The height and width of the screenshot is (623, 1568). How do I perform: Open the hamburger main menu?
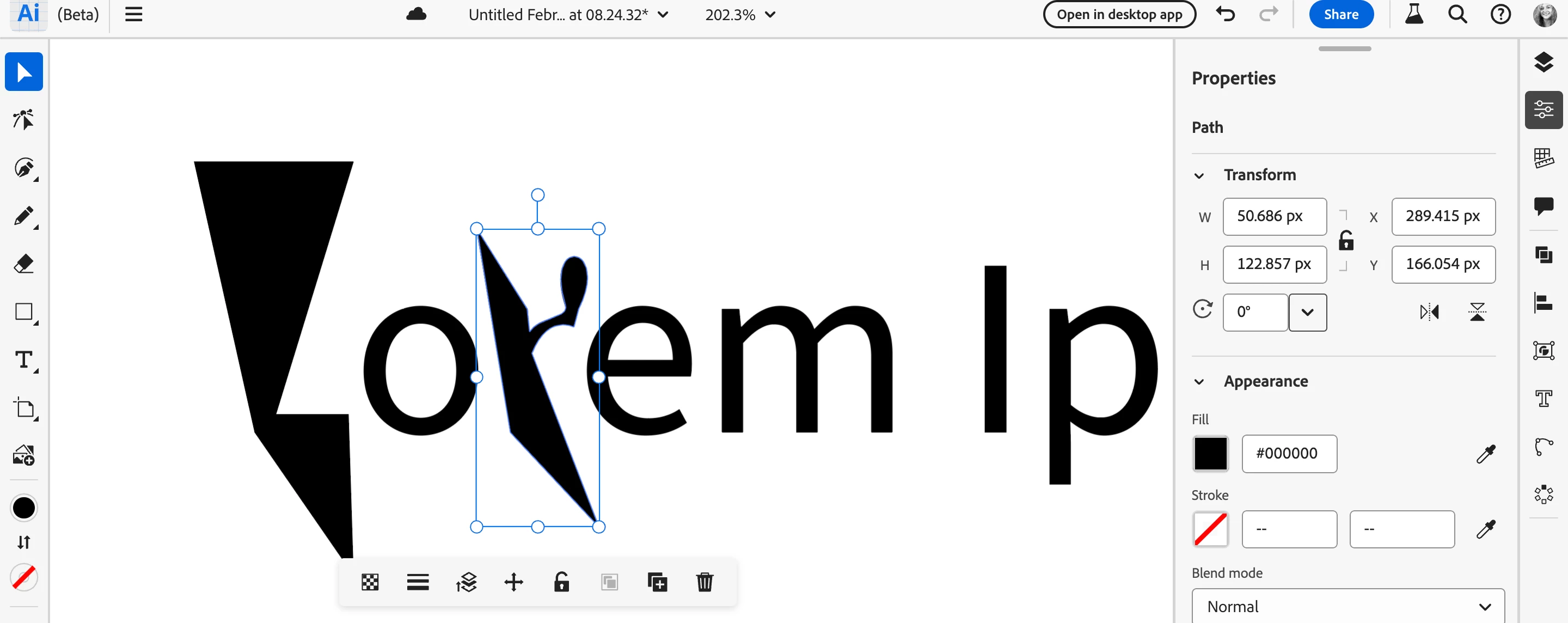click(x=134, y=15)
